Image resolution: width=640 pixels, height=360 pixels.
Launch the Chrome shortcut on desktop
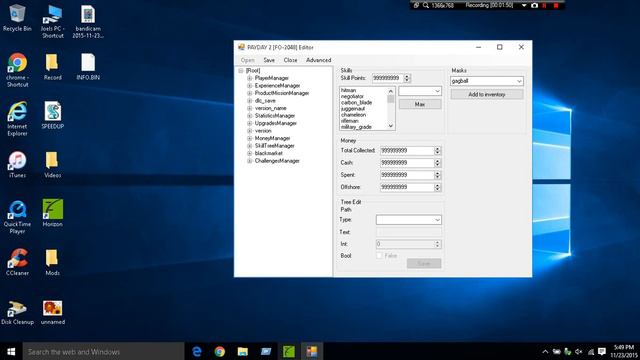point(17,70)
